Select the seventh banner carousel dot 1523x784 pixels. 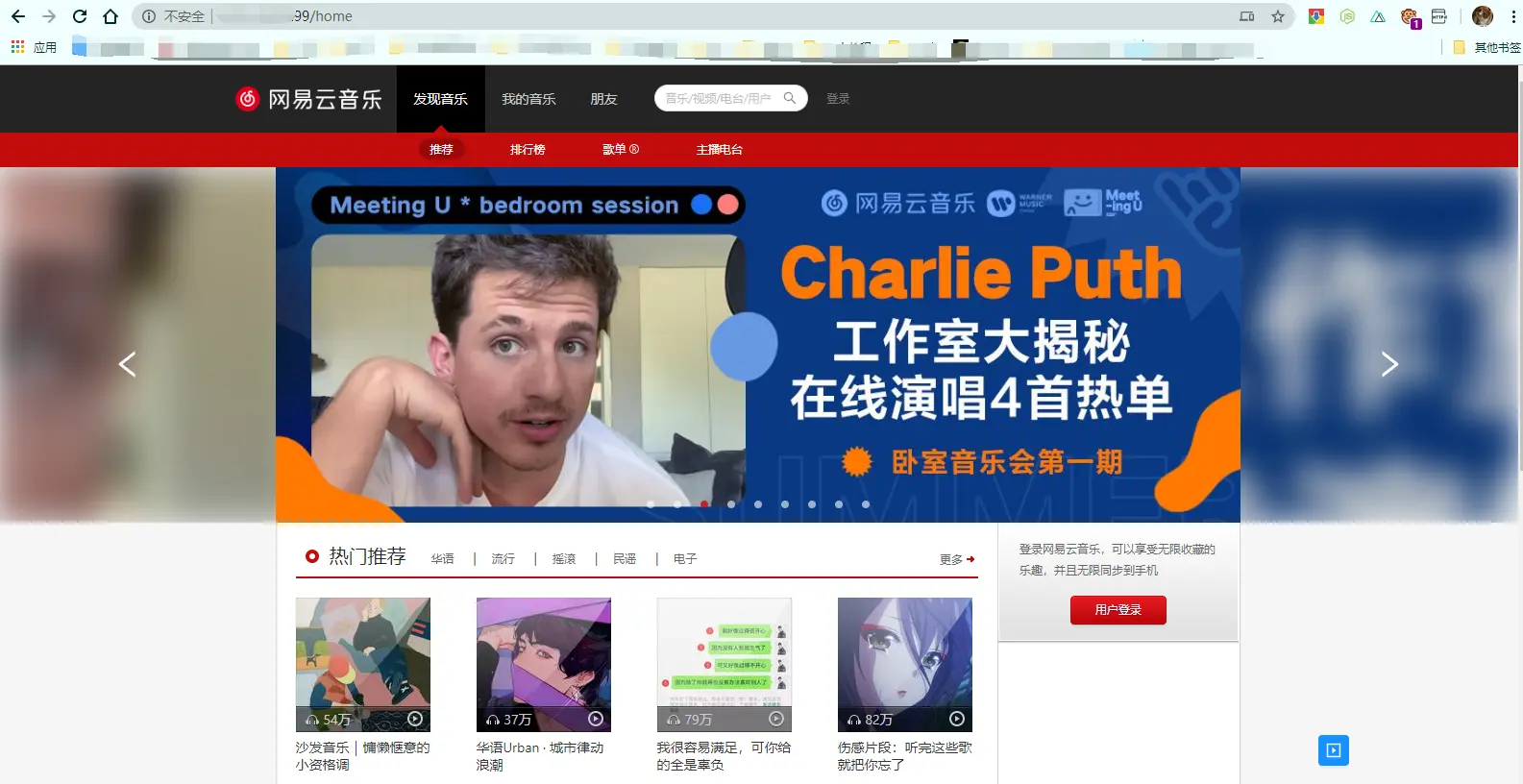coord(812,504)
